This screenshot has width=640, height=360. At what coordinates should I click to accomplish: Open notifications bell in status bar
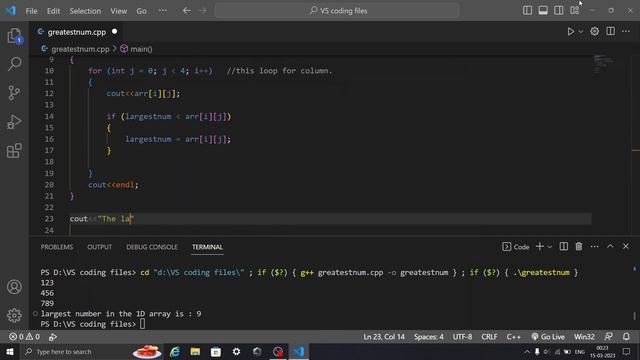(626, 337)
